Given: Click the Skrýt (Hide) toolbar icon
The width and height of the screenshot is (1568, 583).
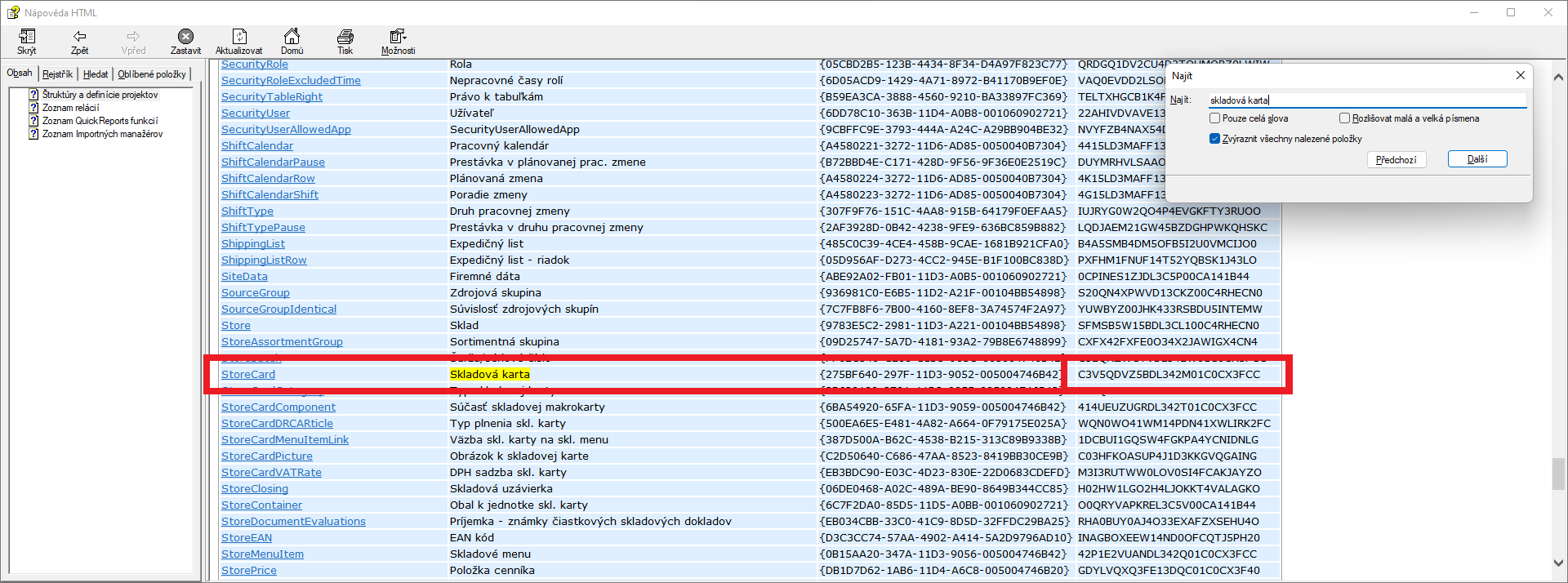Looking at the screenshot, I should (x=27, y=37).
